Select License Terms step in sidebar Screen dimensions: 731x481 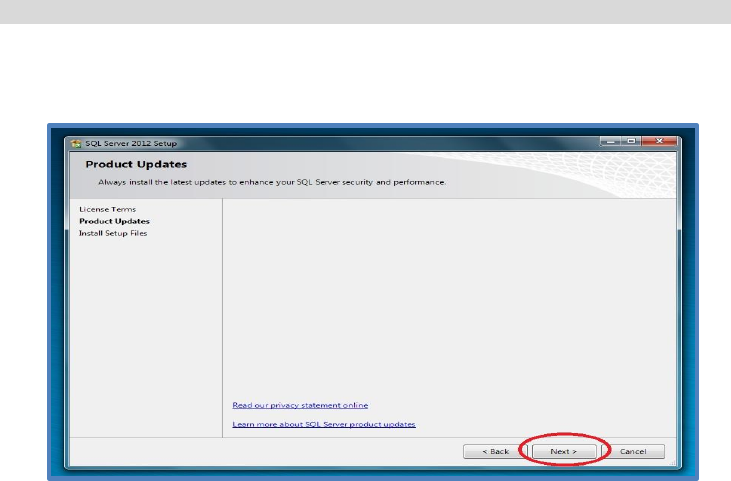(x=108, y=209)
